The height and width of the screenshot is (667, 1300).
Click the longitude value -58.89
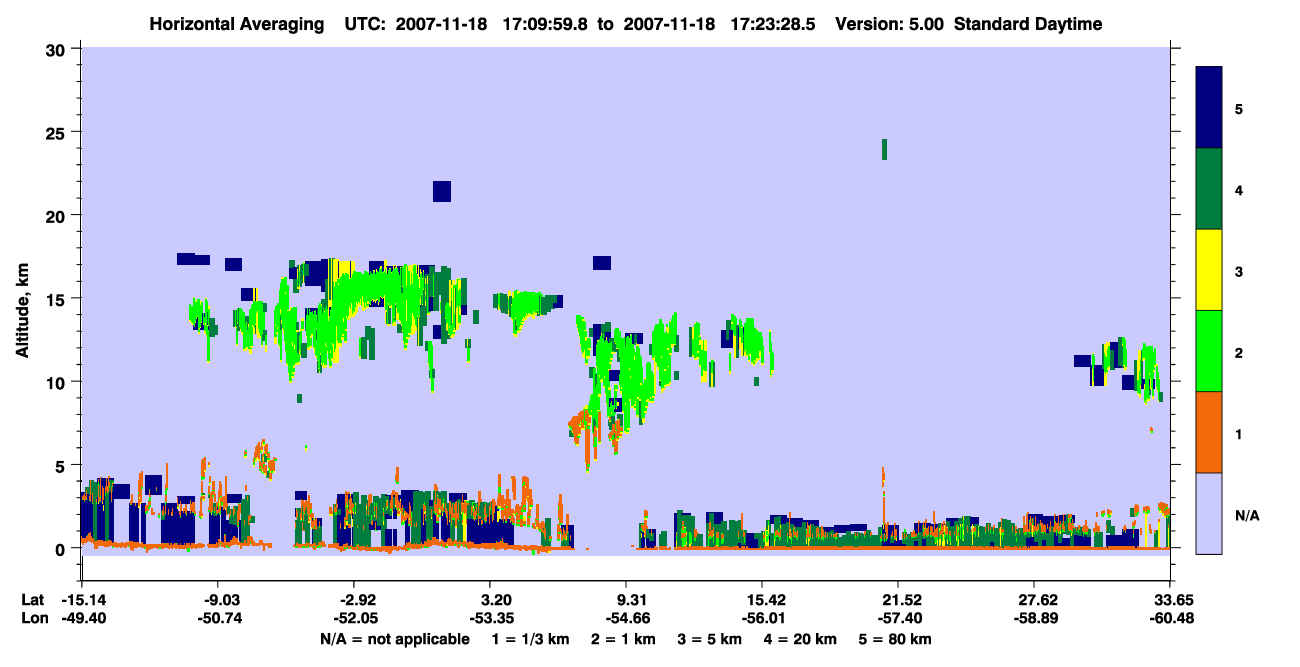point(1035,618)
